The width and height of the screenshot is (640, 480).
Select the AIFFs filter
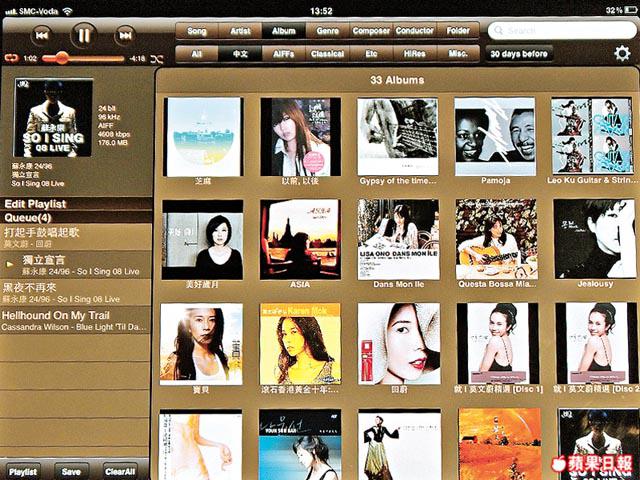tap(284, 54)
